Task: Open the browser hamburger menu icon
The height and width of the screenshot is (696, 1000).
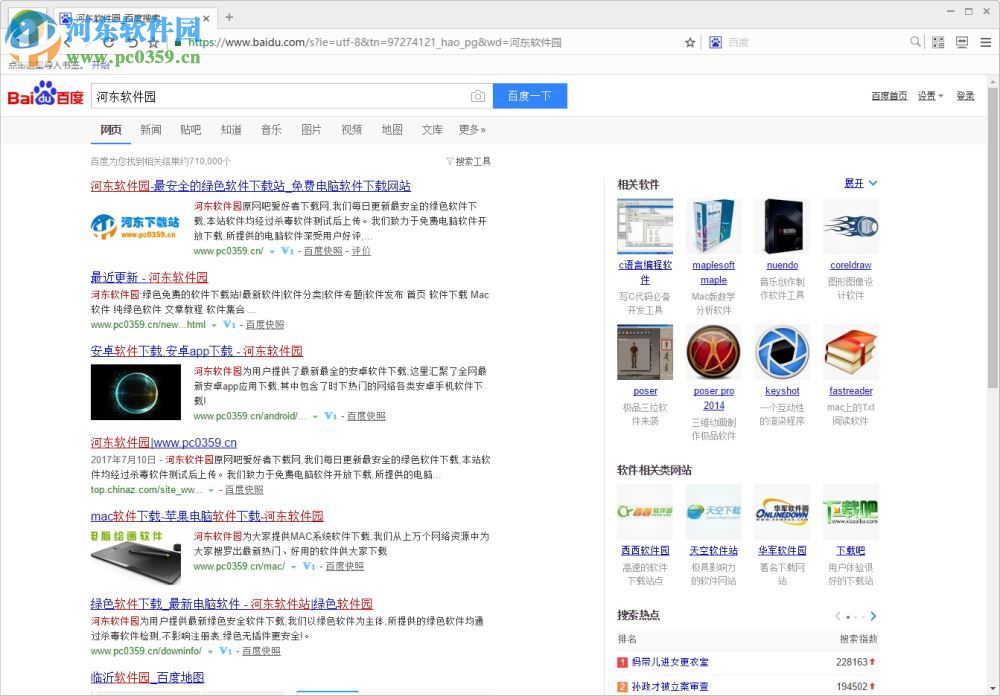Action: [x=985, y=42]
